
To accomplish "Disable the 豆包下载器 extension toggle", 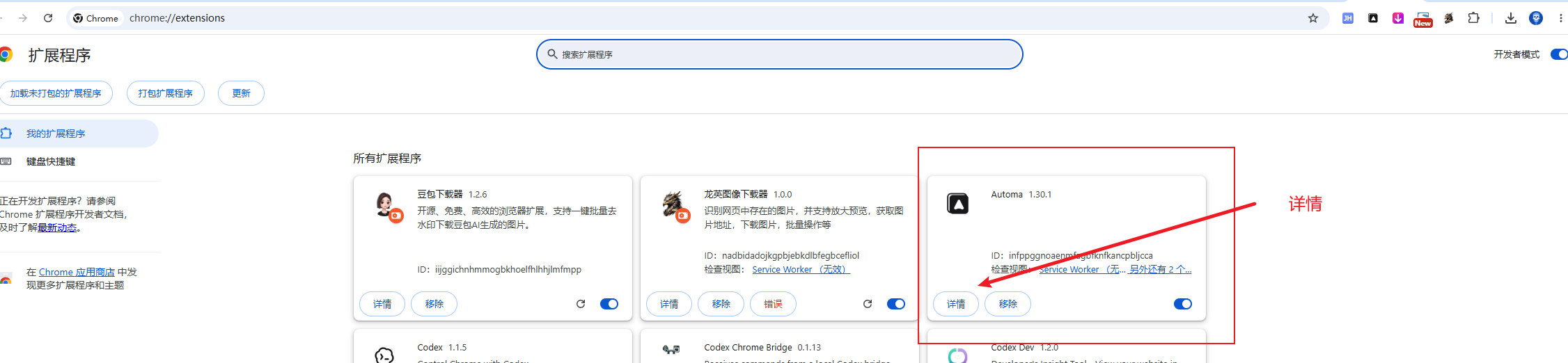I will tap(609, 304).
